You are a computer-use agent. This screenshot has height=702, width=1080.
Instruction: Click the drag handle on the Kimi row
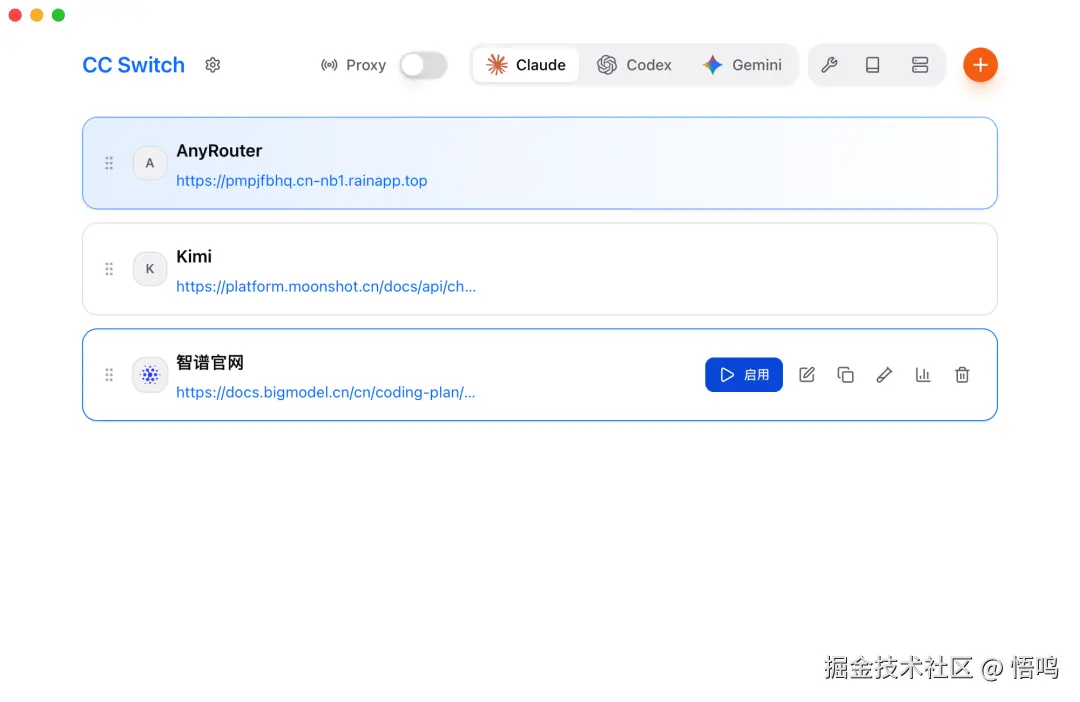pyautogui.click(x=108, y=268)
